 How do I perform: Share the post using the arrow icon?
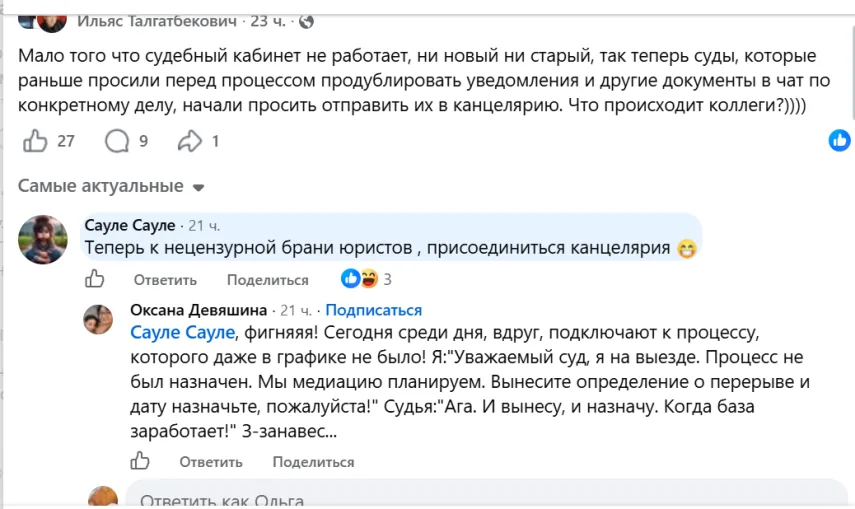[x=189, y=141]
